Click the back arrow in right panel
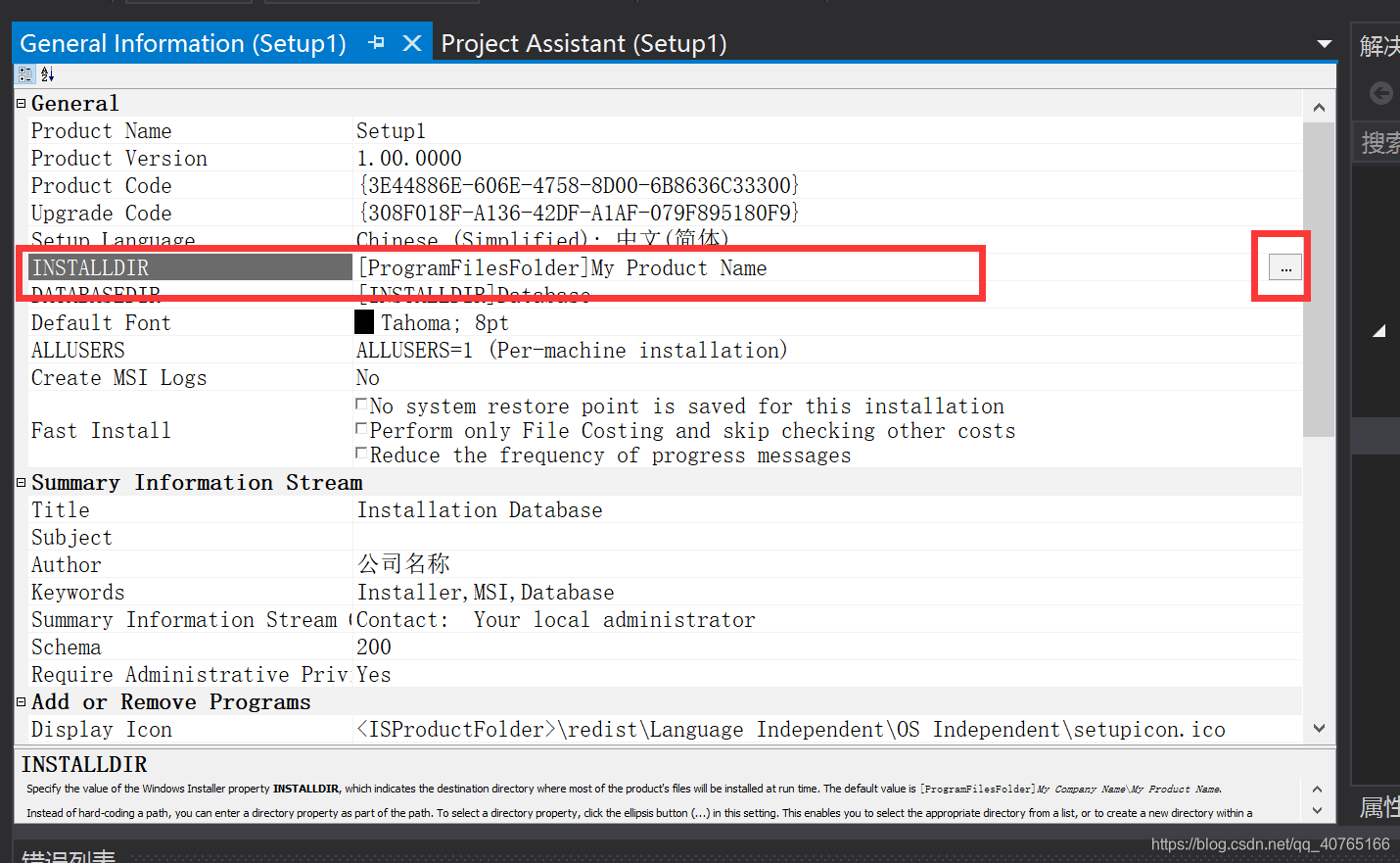 (x=1381, y=93)
